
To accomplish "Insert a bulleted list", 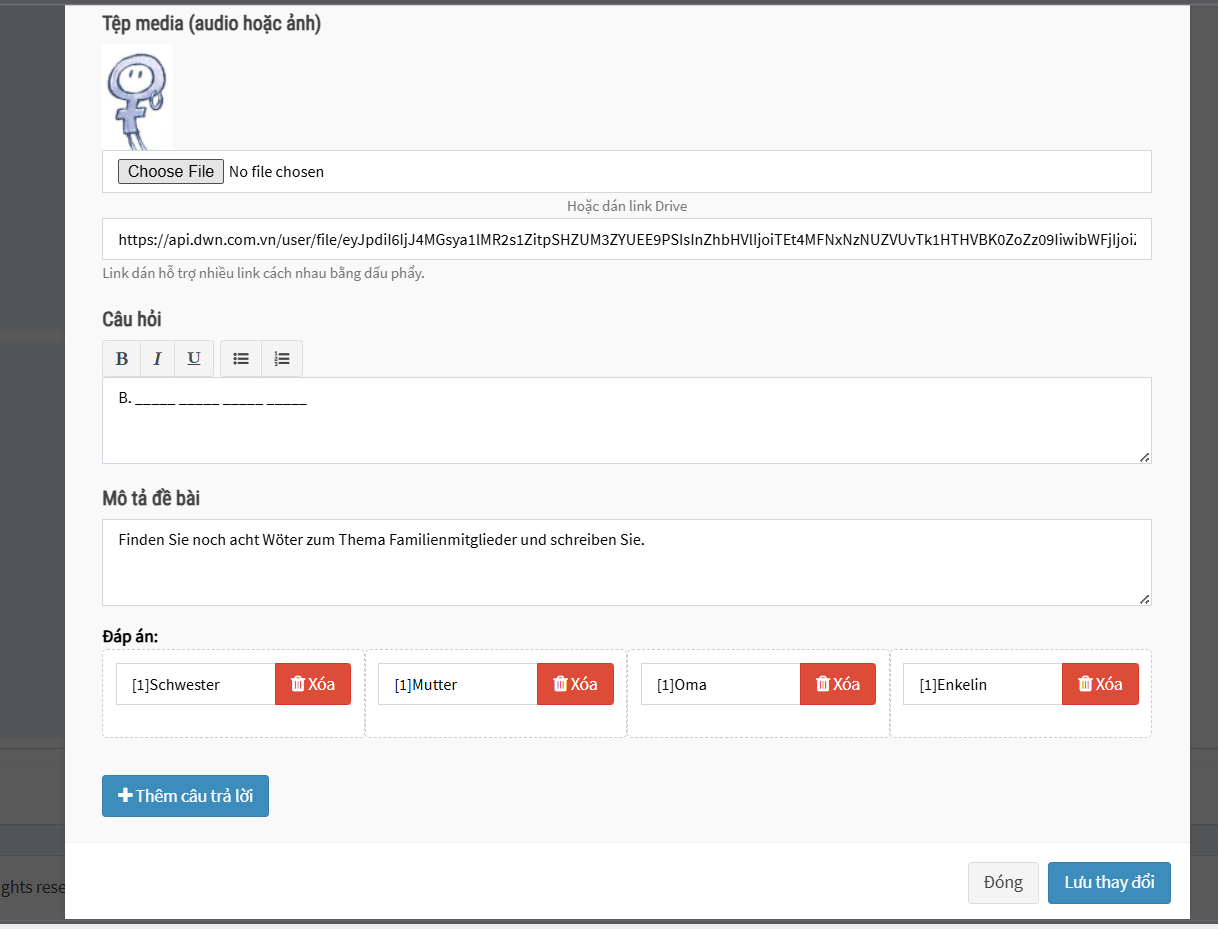I will point(241,359).
